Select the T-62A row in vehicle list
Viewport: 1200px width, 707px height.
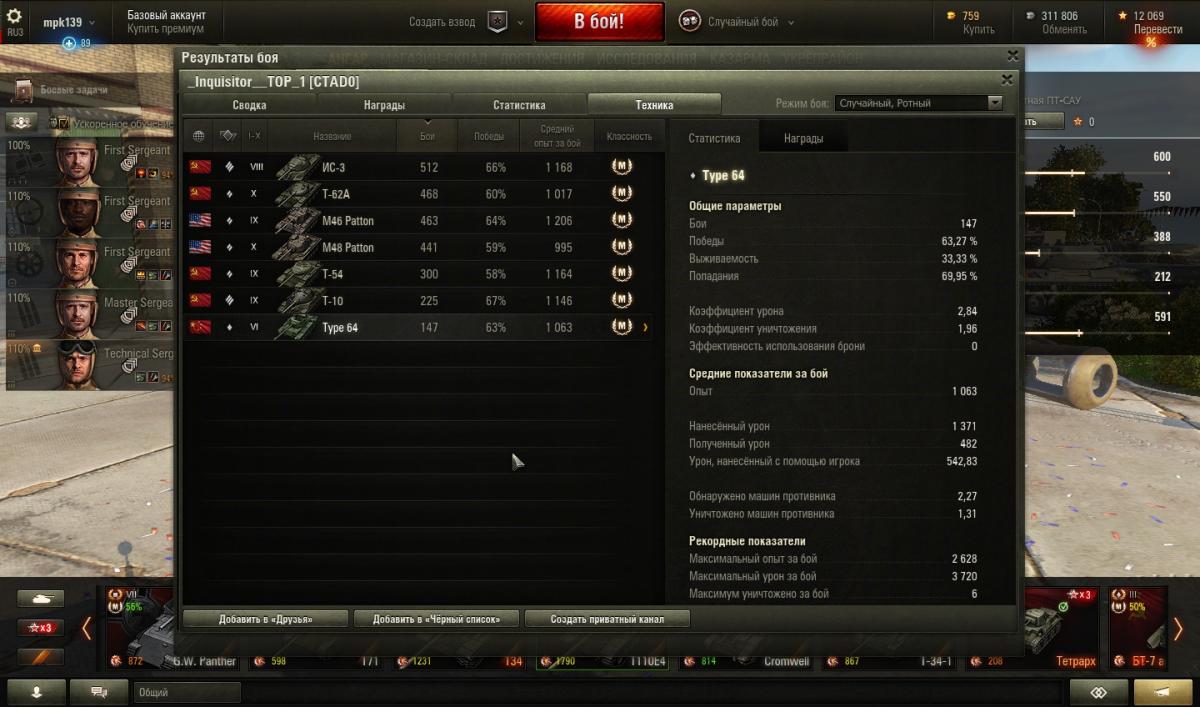click(418, 194)
